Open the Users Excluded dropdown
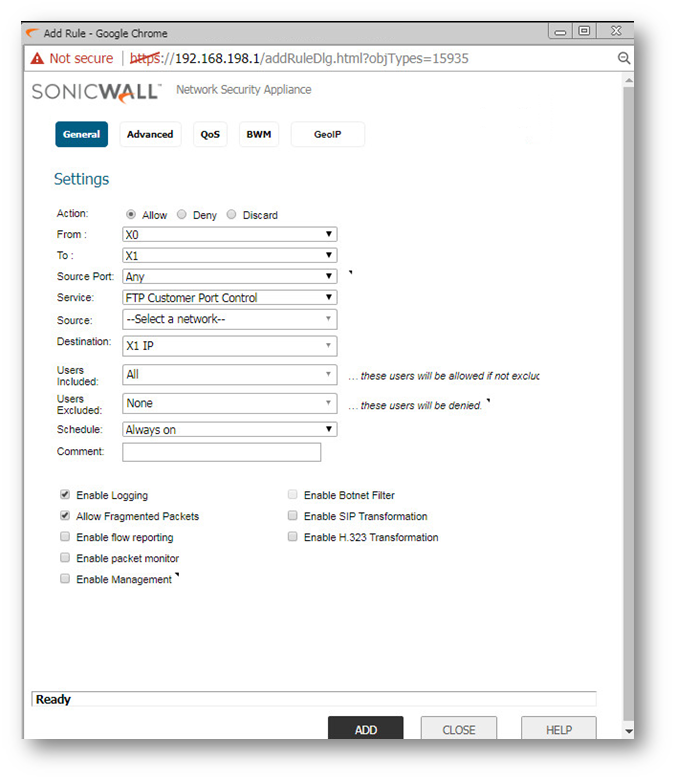 point(230,403)
